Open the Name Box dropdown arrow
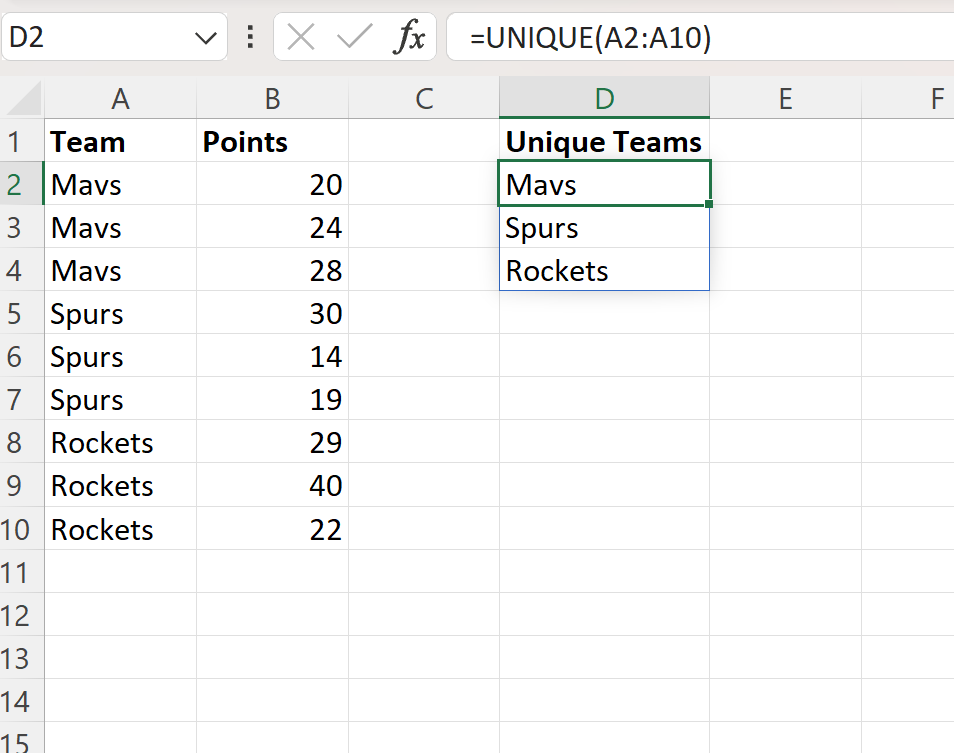Screen dimensions: 954x753 click(x=204, y=36)
